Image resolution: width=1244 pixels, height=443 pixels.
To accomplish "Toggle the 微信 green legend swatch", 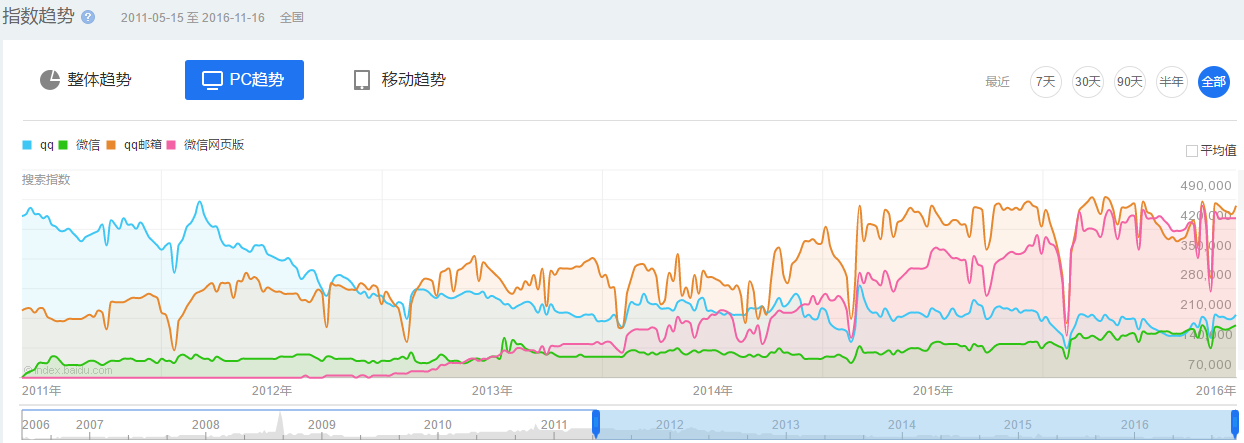I will pyautogui.click(x=62, y=145).
